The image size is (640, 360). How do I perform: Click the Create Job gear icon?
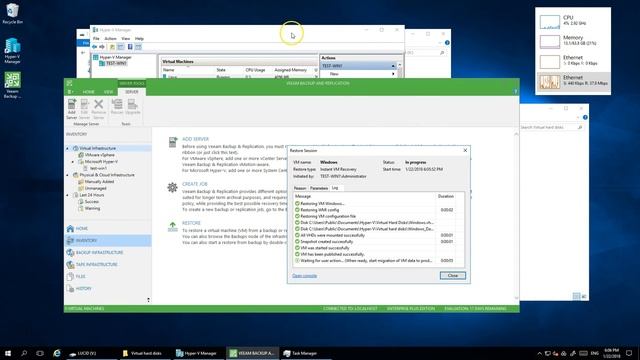[172, 187]
